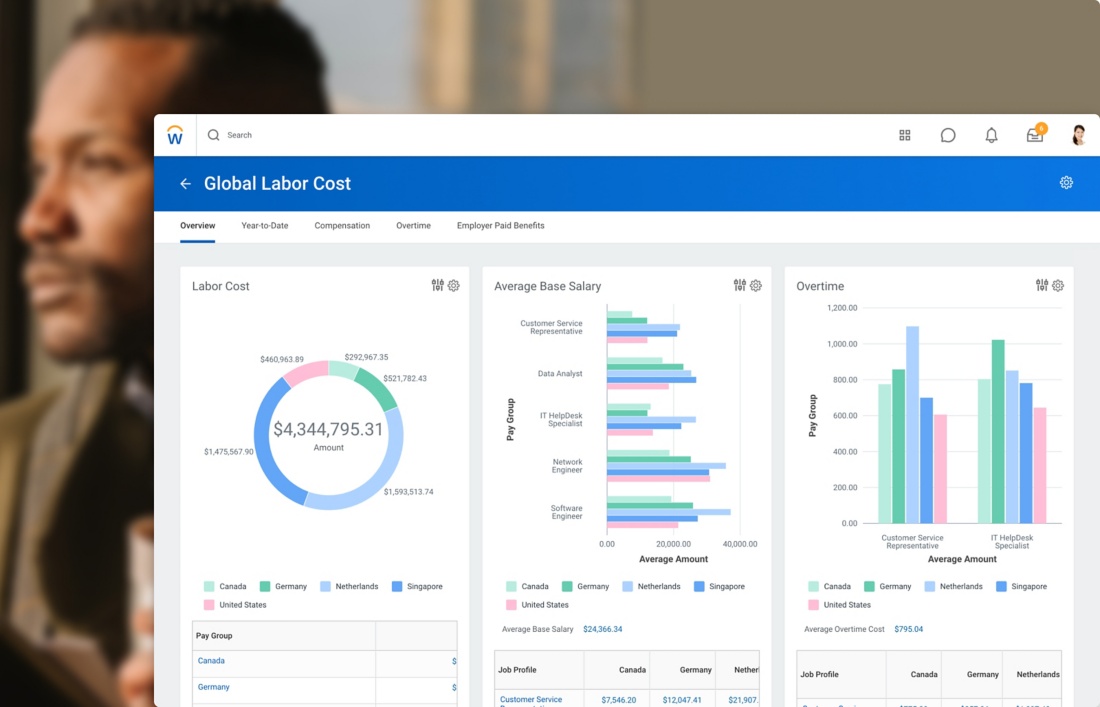Click the $24,366.34 average base salary link
Viewport: 1100px width, 707px height.
[x=602, y=630]
